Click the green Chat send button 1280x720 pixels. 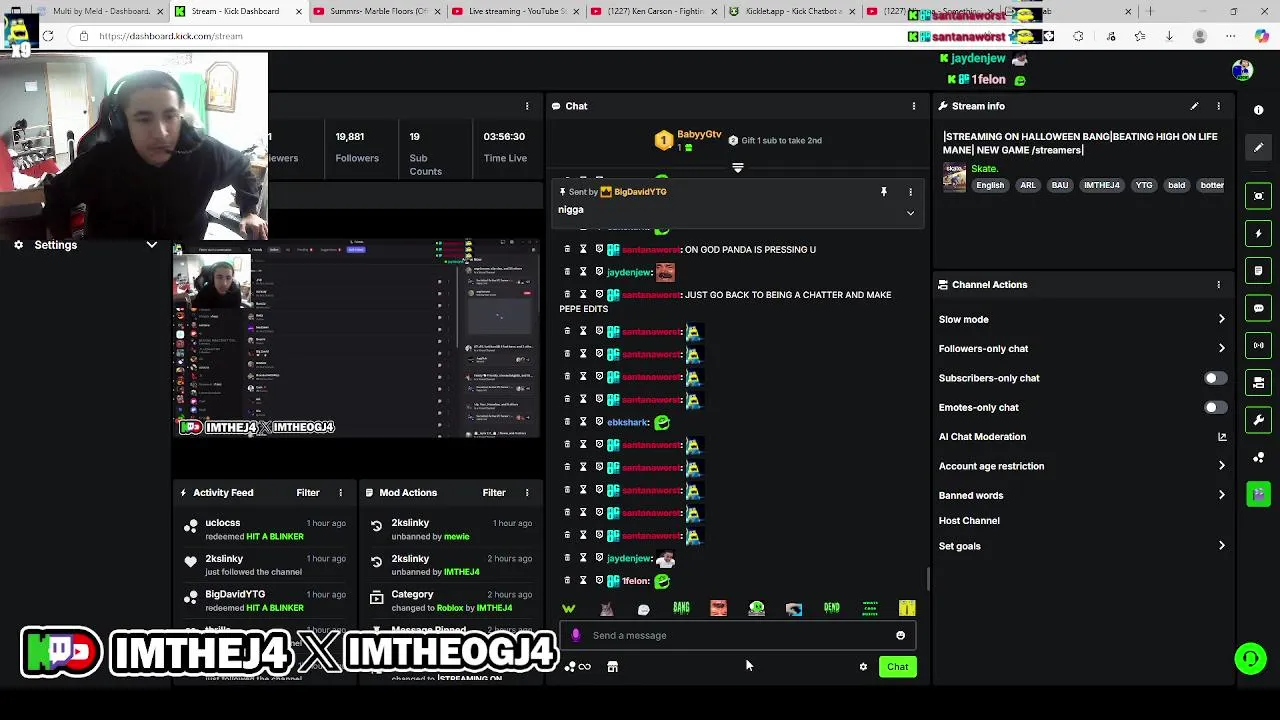pos(897,667)
